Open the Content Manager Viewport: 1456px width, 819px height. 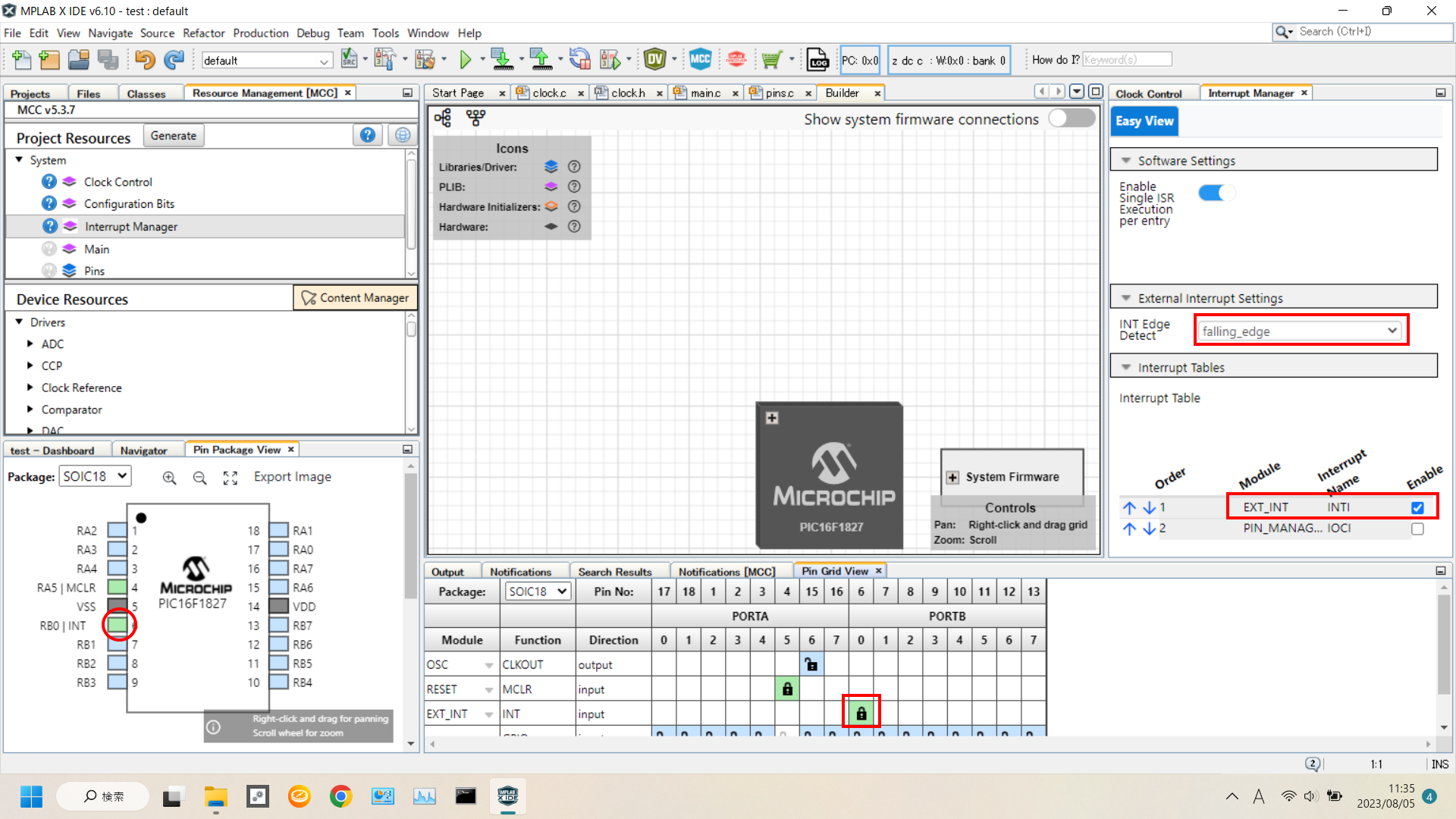pos(355,298)
